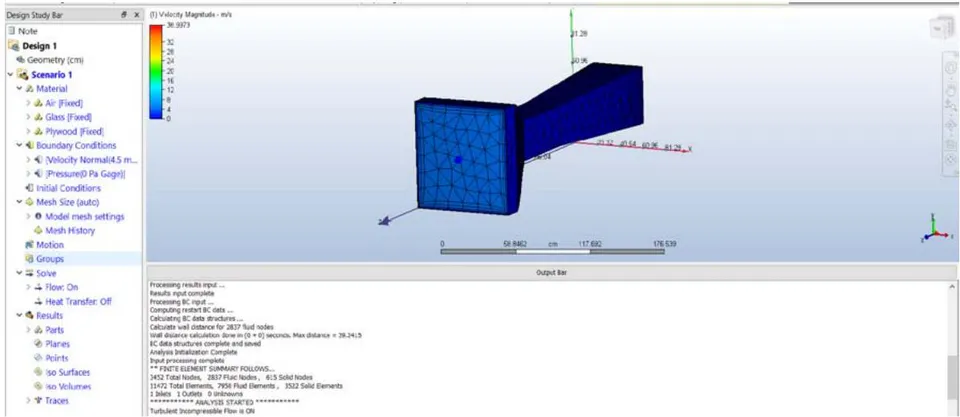
Task: Click the blue point marker on mesh face
Action: pyautogui.click(x=457, y=160)
